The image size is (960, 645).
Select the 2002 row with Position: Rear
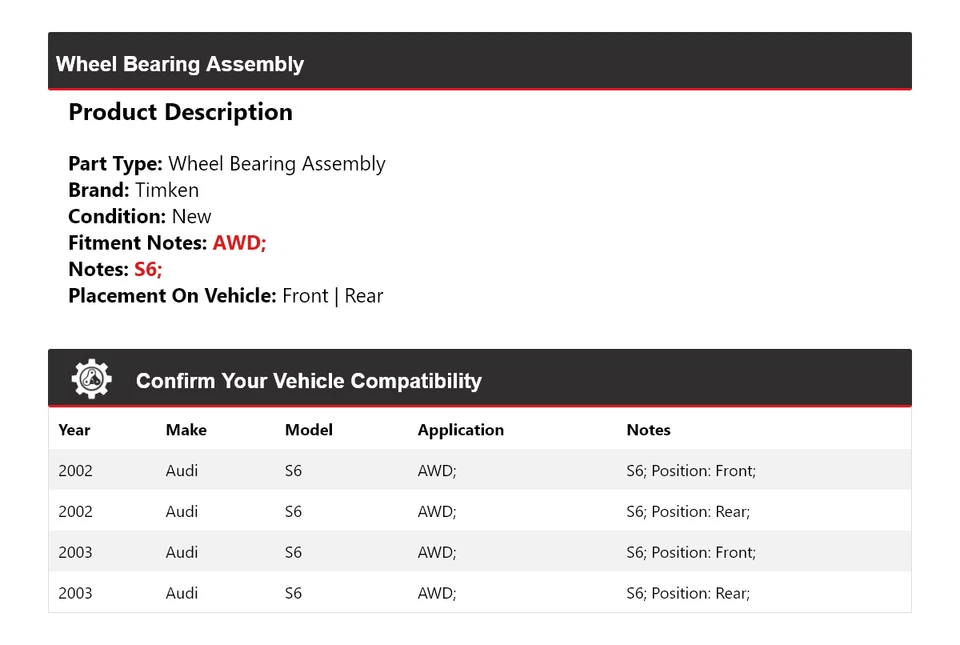pos(479,512)
